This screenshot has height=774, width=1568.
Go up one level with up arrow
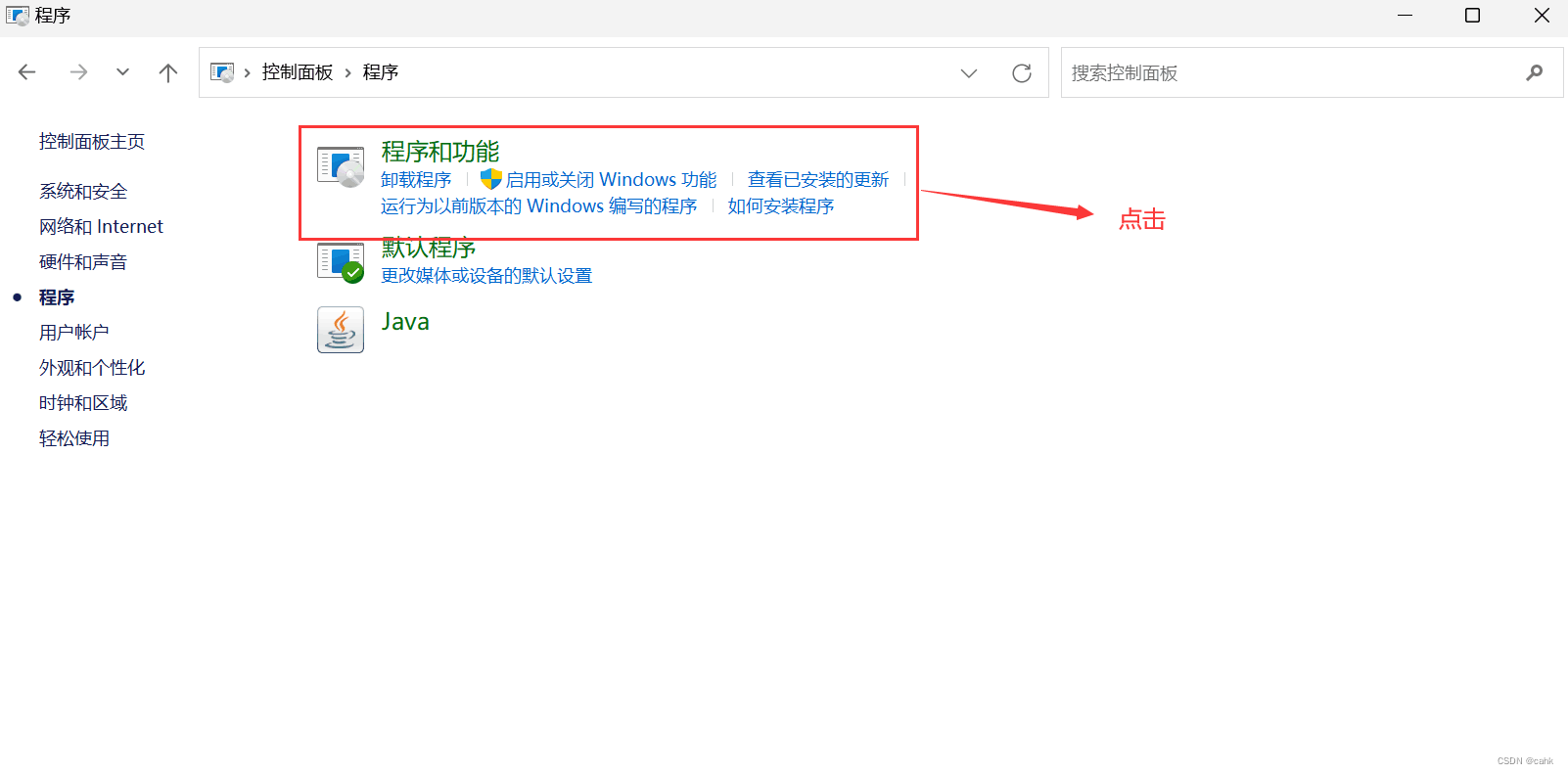coord(168,72)
